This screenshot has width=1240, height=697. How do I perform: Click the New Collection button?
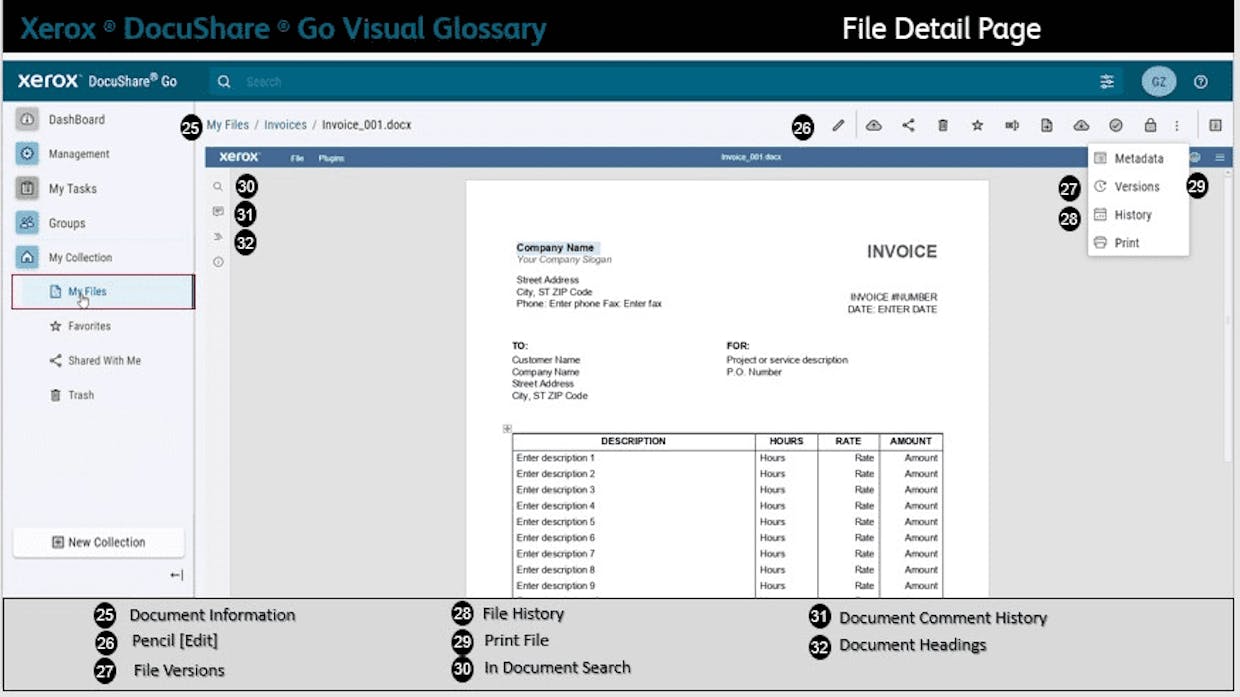tap(99, 542)
